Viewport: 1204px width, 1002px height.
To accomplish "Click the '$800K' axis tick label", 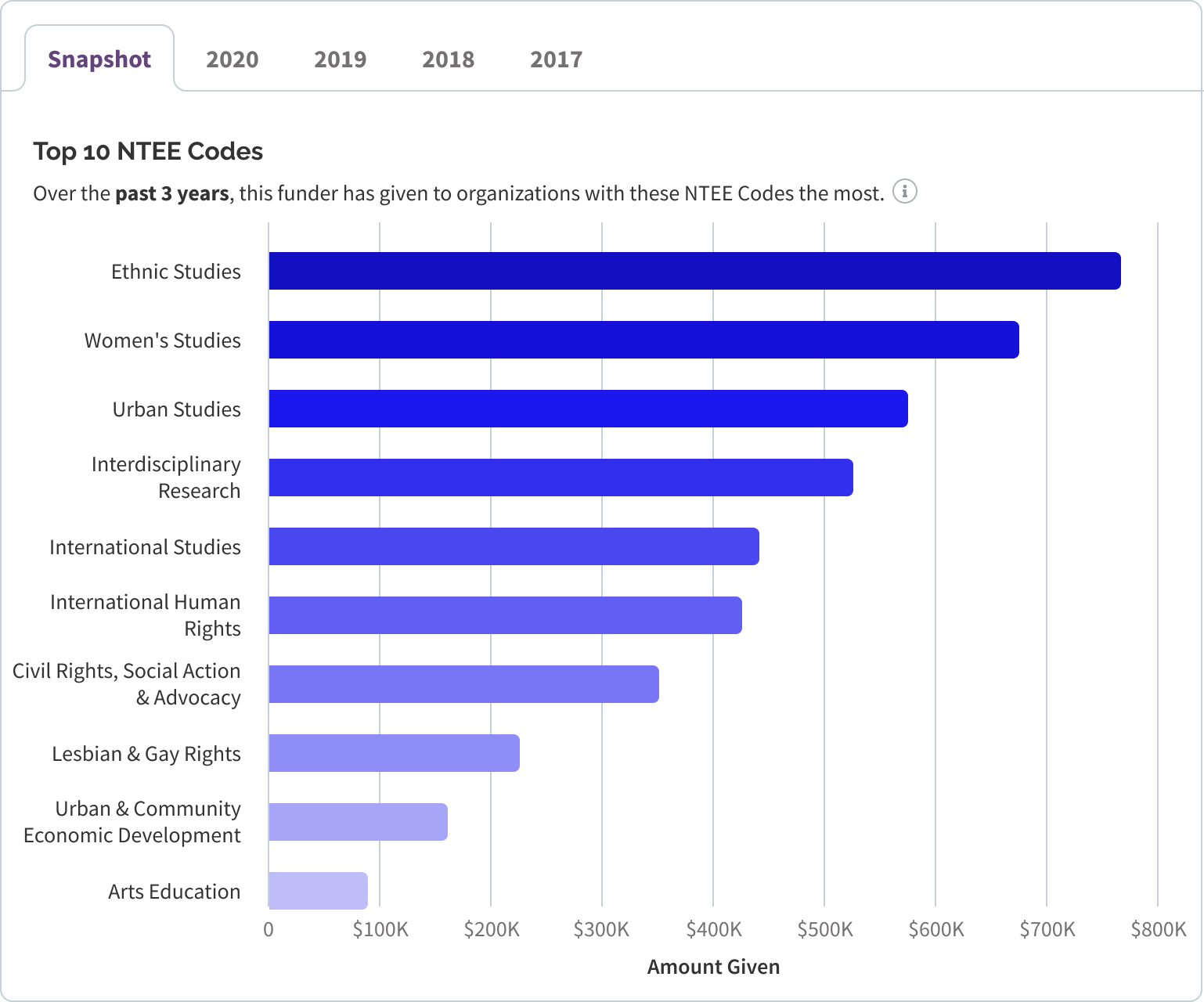I will (x=1159, y=929).
